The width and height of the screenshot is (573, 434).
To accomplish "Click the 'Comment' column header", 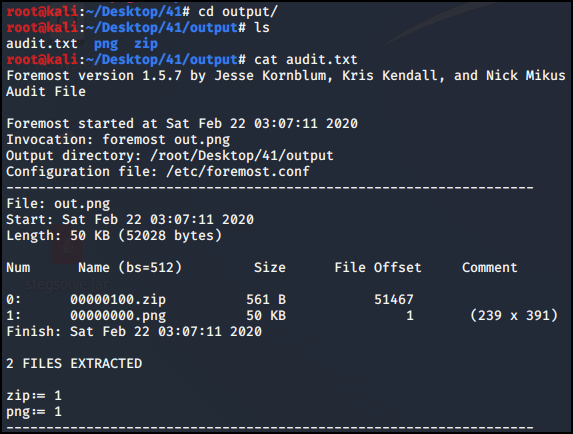I will point(490,268).
